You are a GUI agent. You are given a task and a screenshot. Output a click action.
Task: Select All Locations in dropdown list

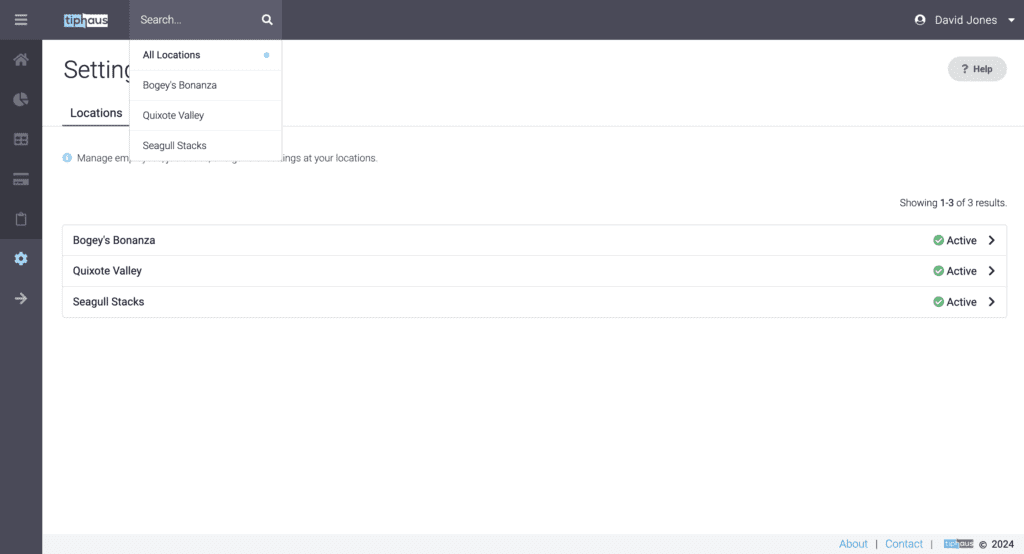coord(206,55)
